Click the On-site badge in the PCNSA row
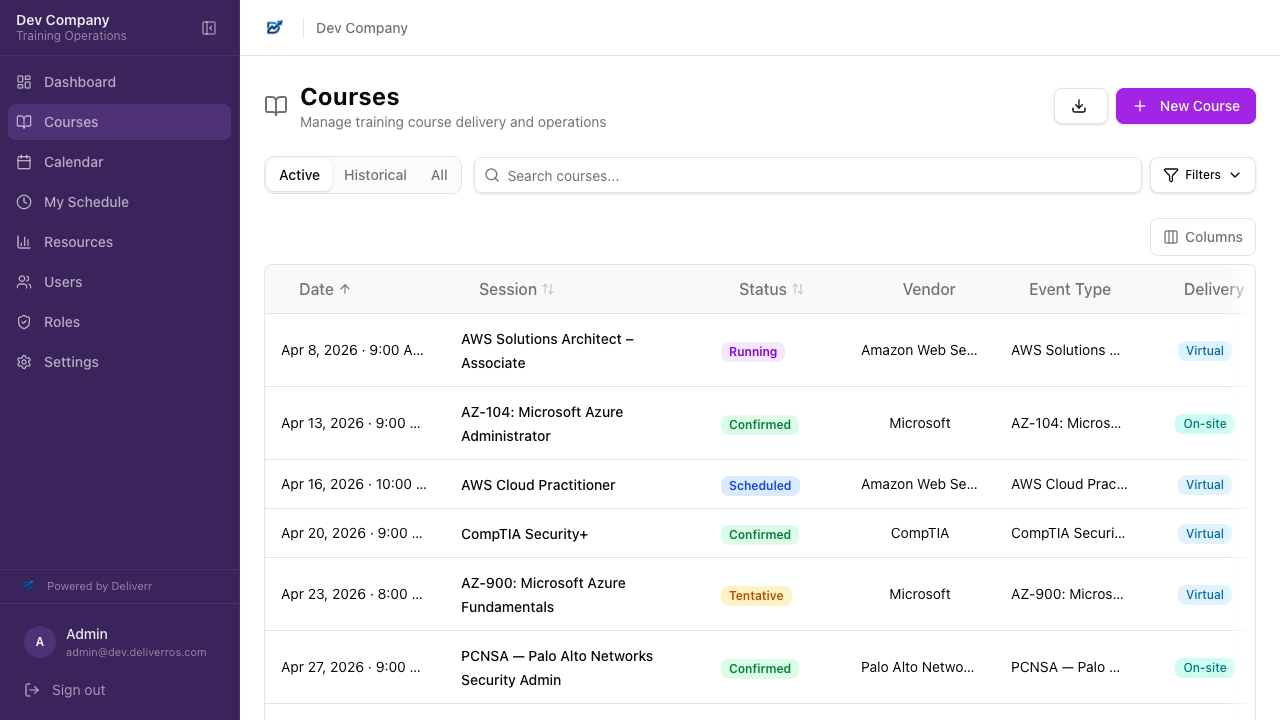Image resolution: width=1280 pixels, height=720 pixels. (1205, 667)
